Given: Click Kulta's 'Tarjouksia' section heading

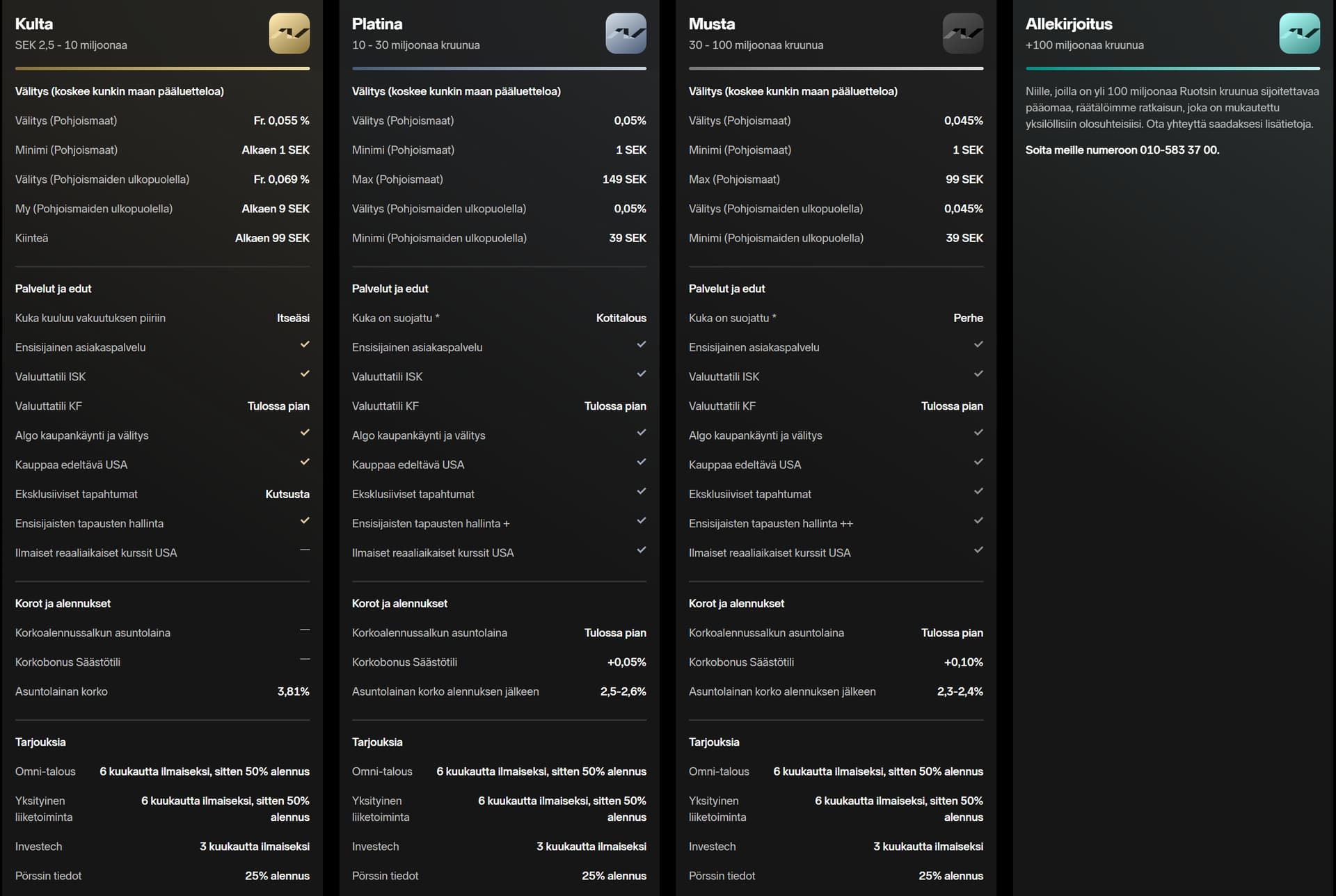Looking at the screenshot, I should click(x=40, y=742).
